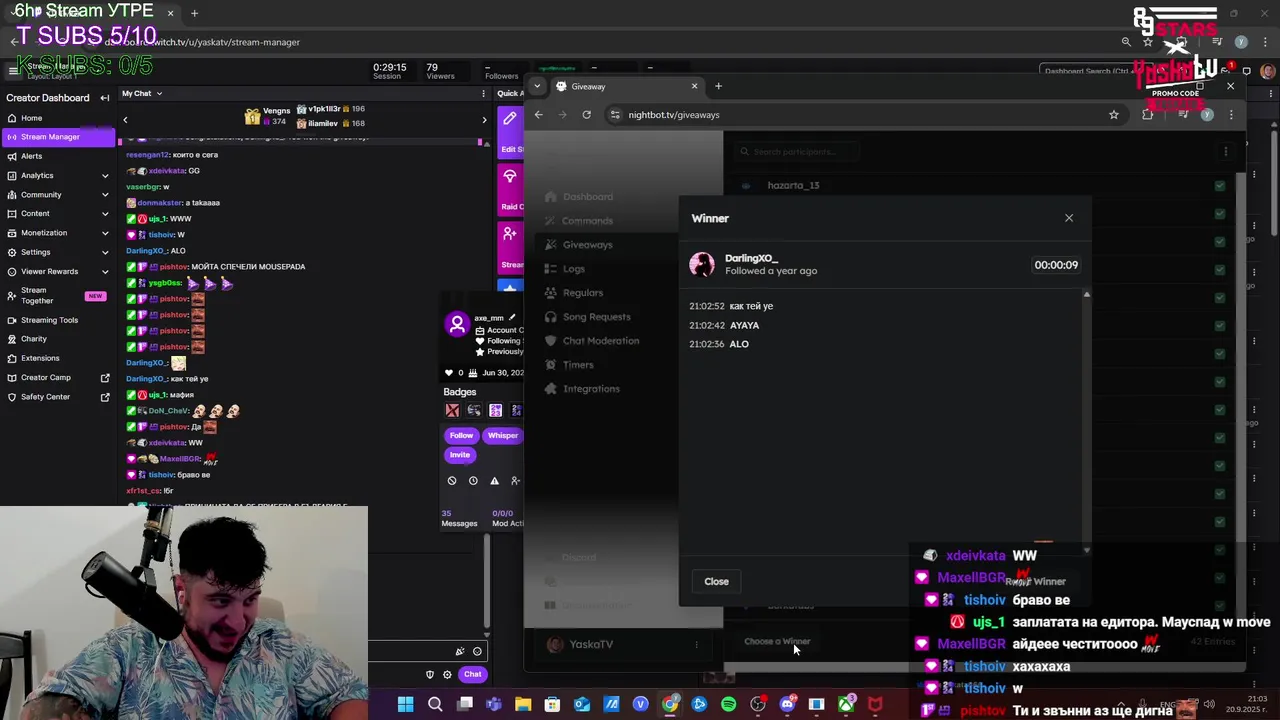Open Chrome tab search dropdown arrow
1280x720 pixels.
[x=537, y=86]
